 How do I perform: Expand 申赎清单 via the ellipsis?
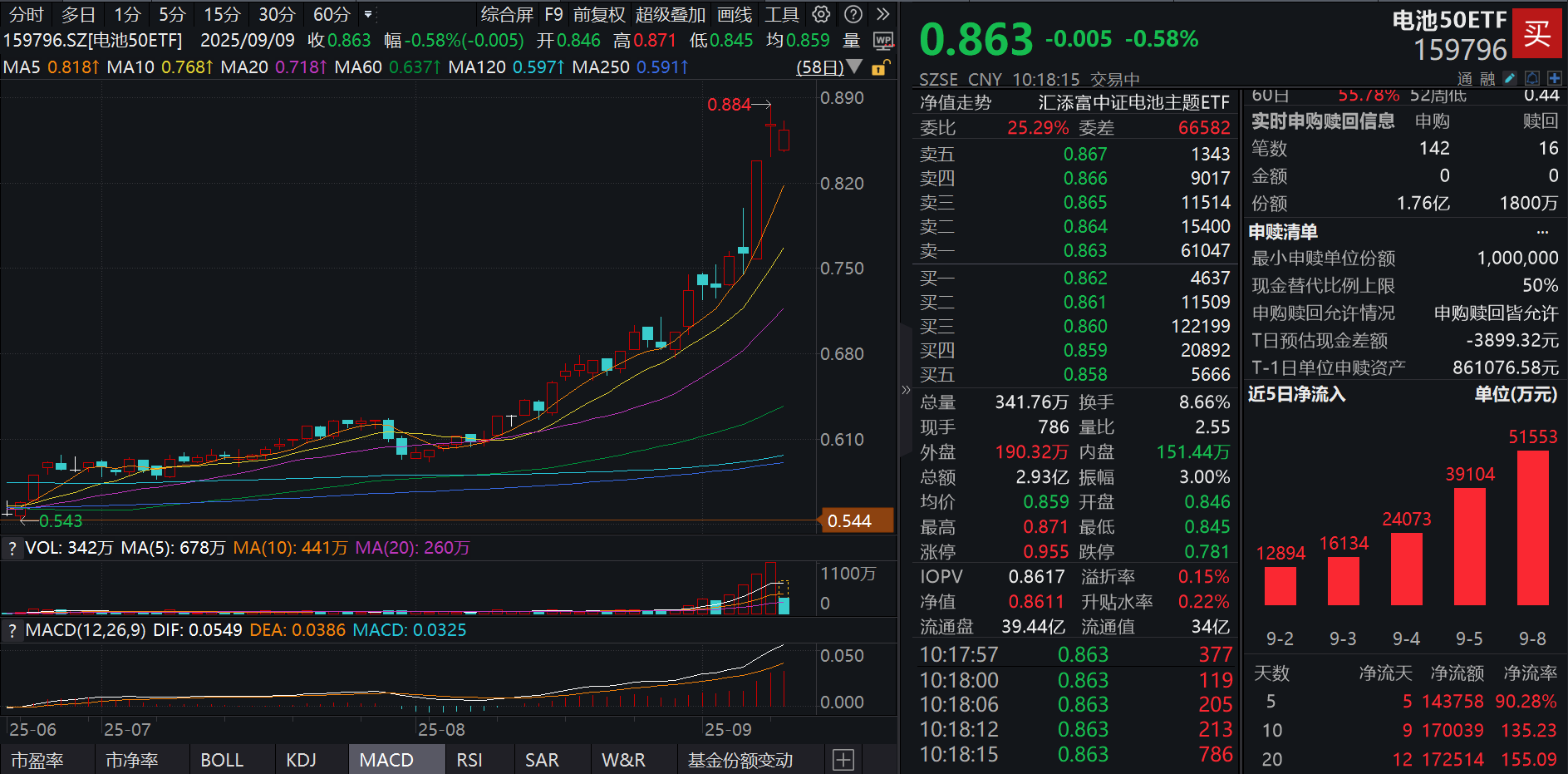click(x=1543, y=231)
